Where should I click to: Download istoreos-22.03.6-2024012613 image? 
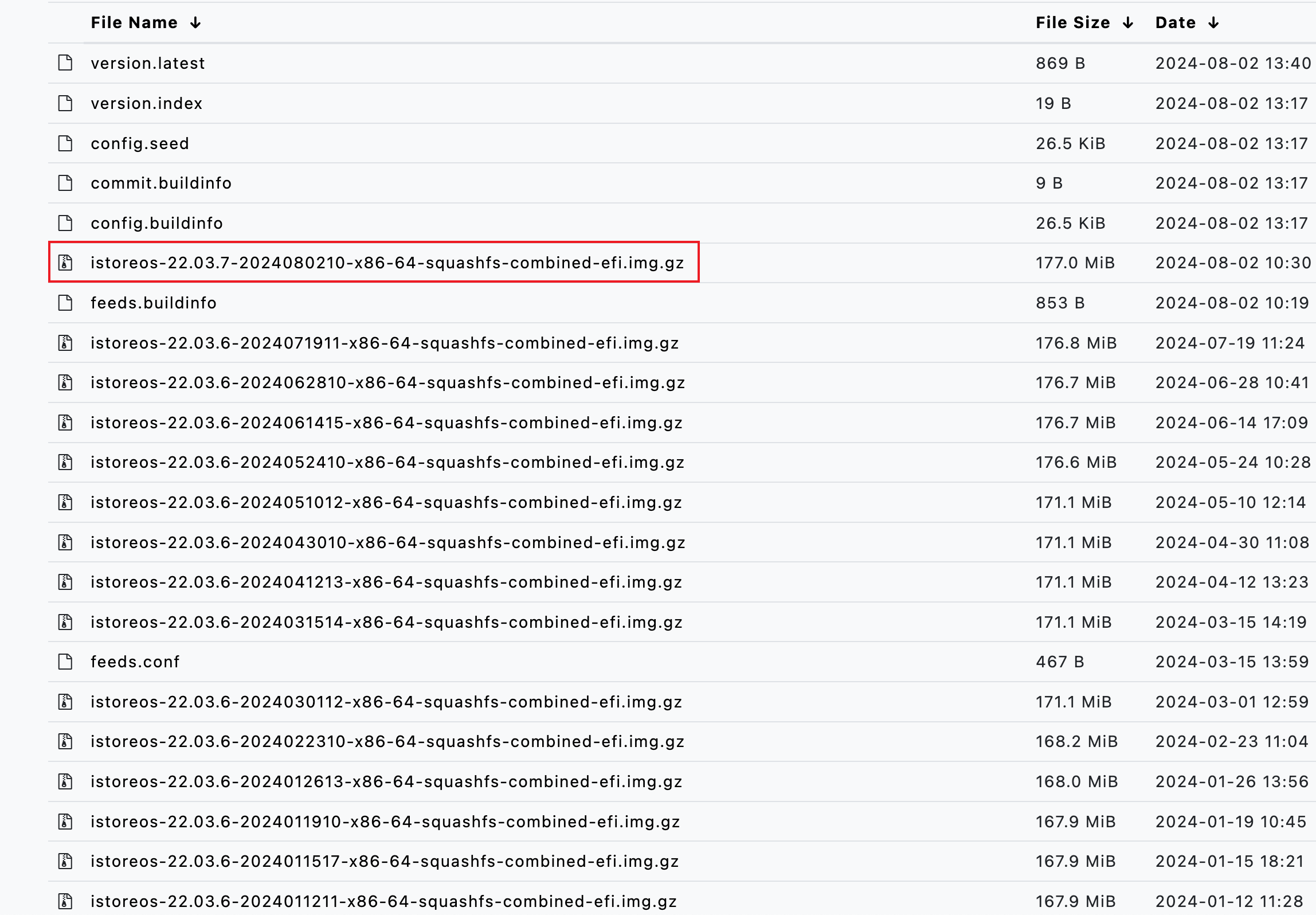point(386,781)
